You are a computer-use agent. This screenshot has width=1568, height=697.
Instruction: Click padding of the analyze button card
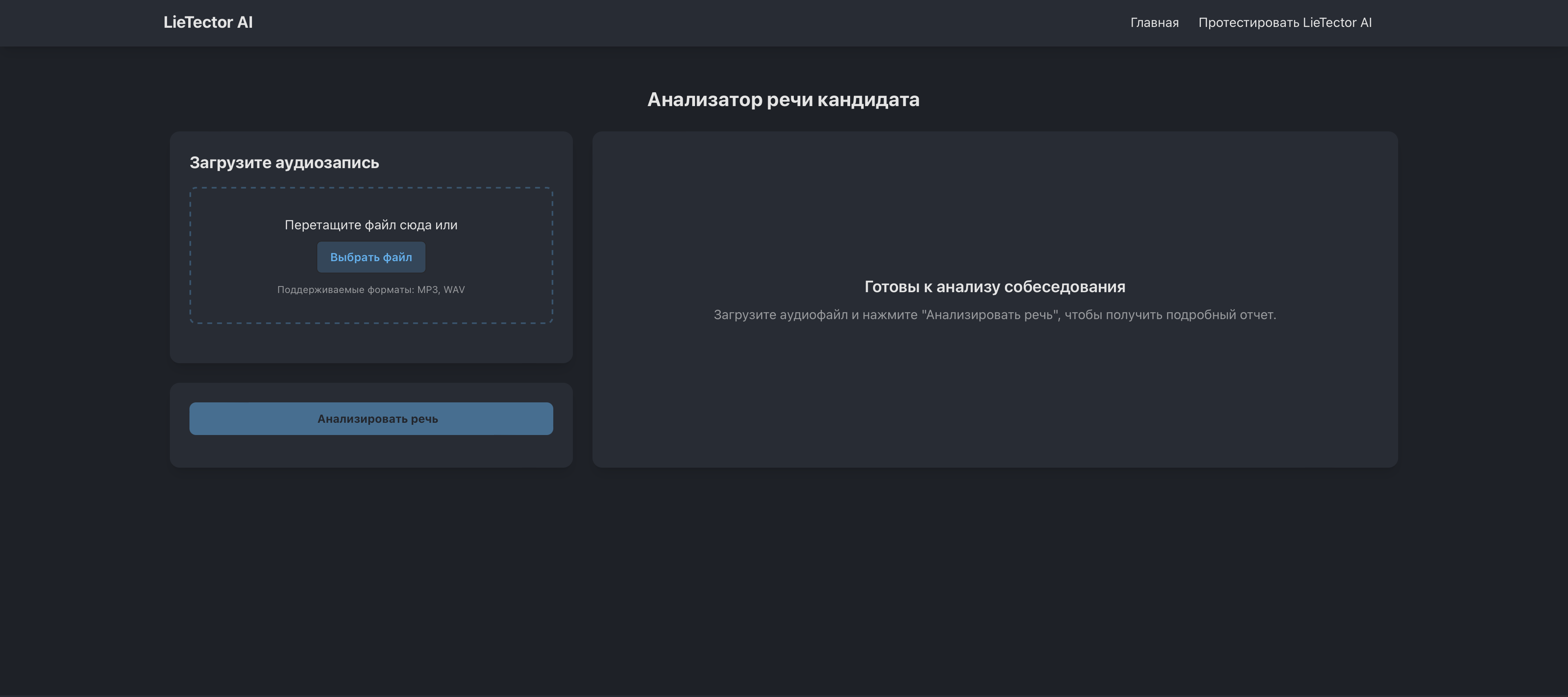coord(371,451)
